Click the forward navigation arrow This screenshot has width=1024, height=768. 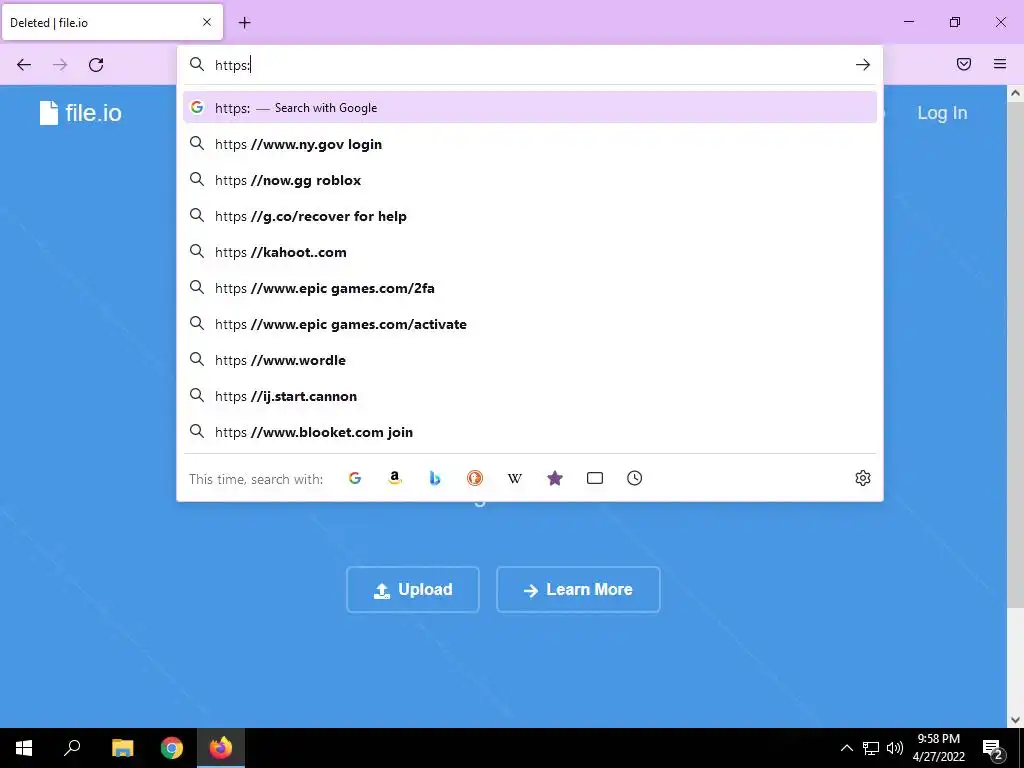[x=60, y=65]
